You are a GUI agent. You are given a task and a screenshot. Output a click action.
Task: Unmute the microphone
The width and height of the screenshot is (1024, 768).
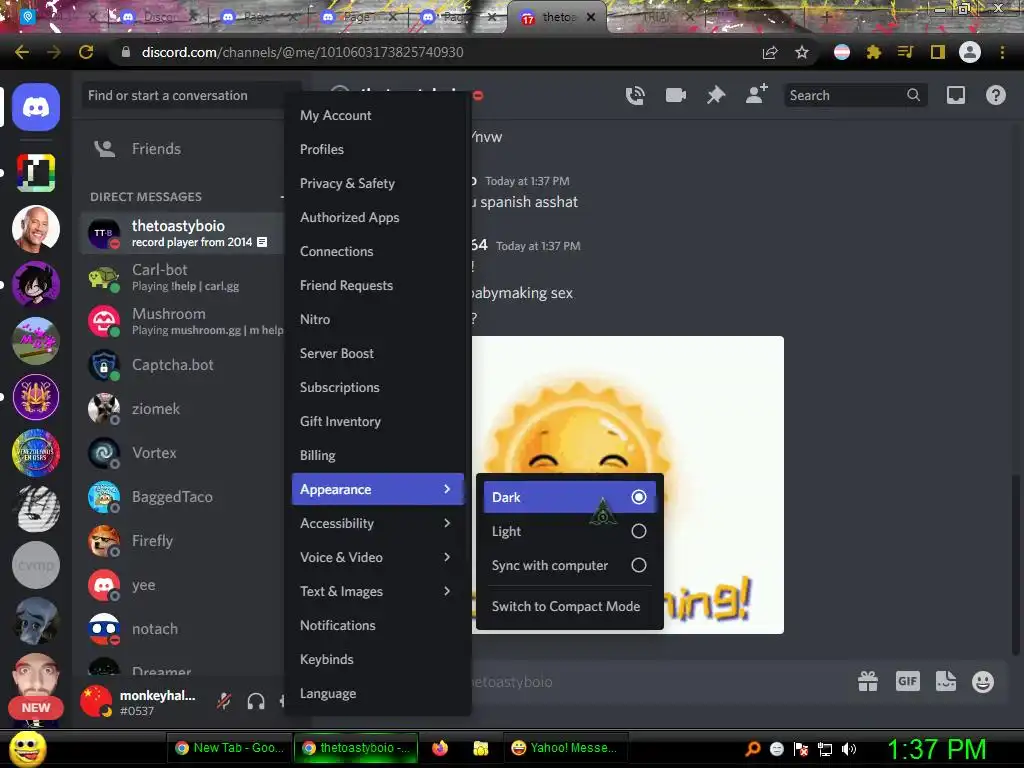224,701
